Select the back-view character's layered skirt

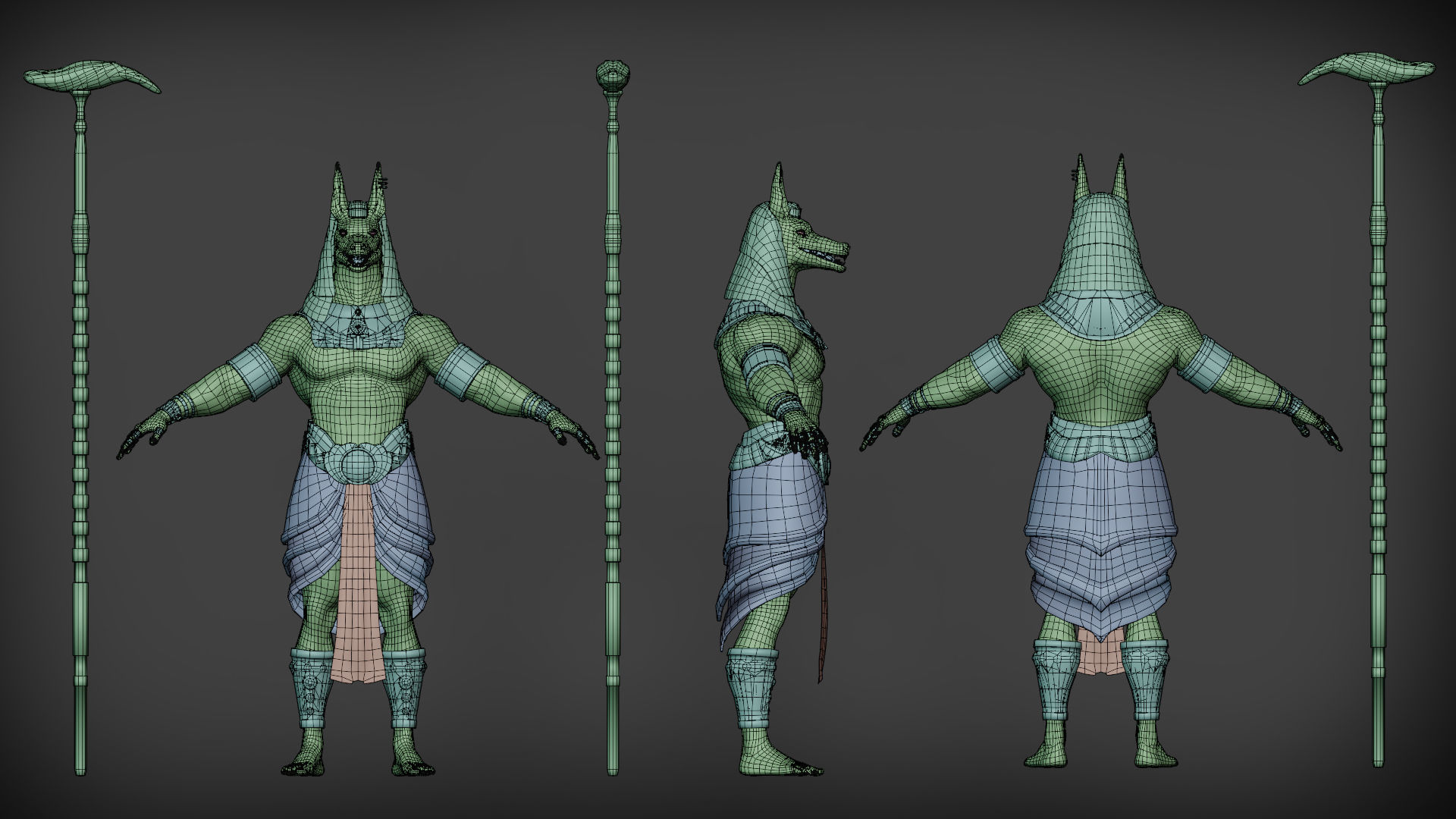pyautogui.click(x=1100, y=546)
